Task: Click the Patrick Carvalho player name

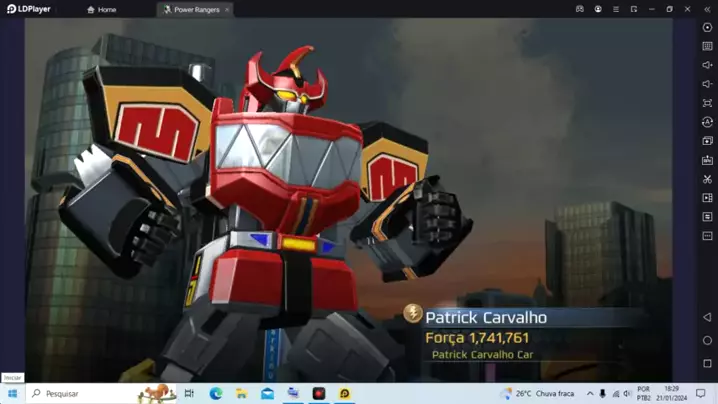Action: coord(486,317)
